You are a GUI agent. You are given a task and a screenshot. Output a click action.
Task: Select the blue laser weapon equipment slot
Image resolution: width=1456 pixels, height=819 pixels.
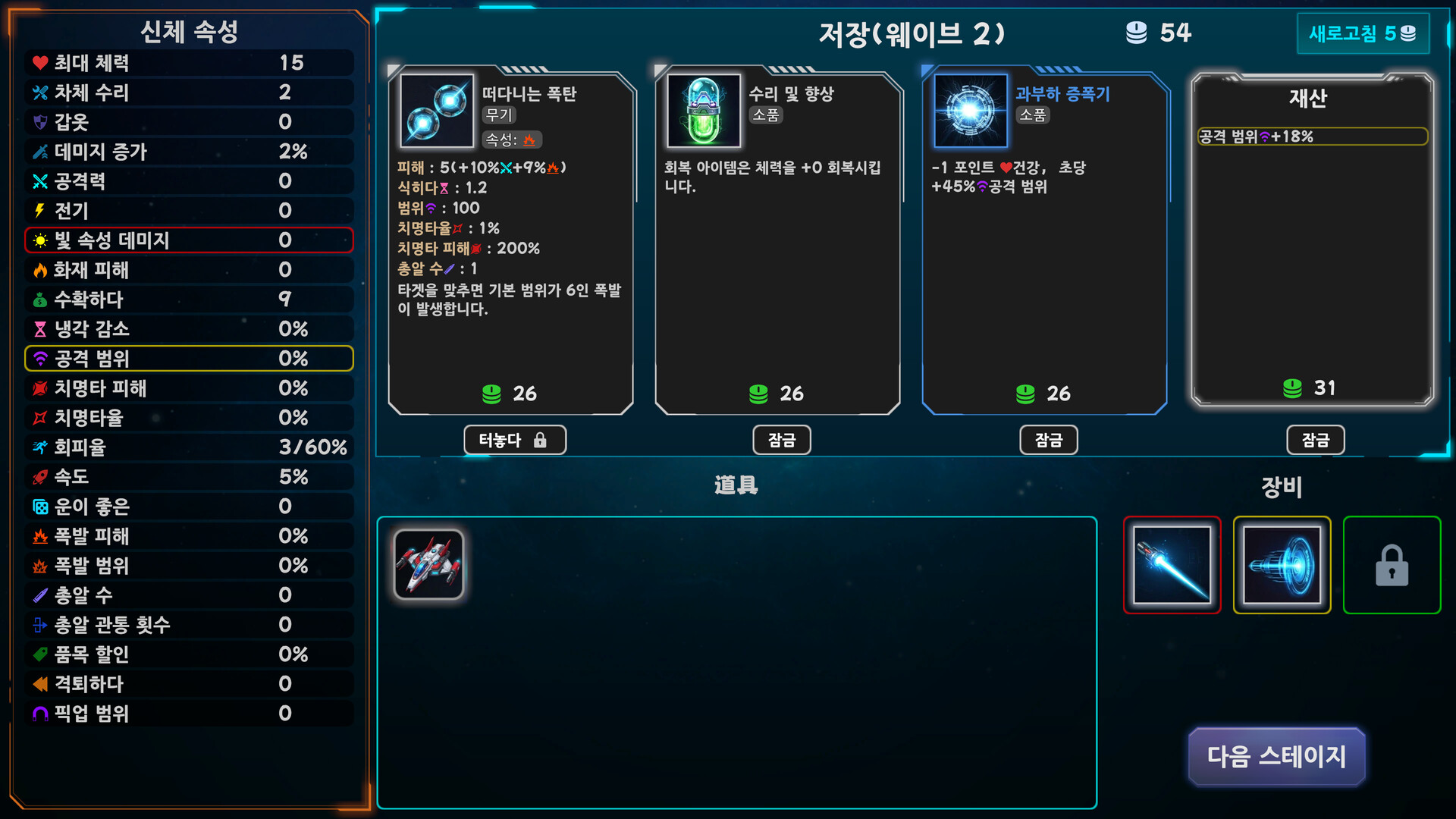[1172, 565]
